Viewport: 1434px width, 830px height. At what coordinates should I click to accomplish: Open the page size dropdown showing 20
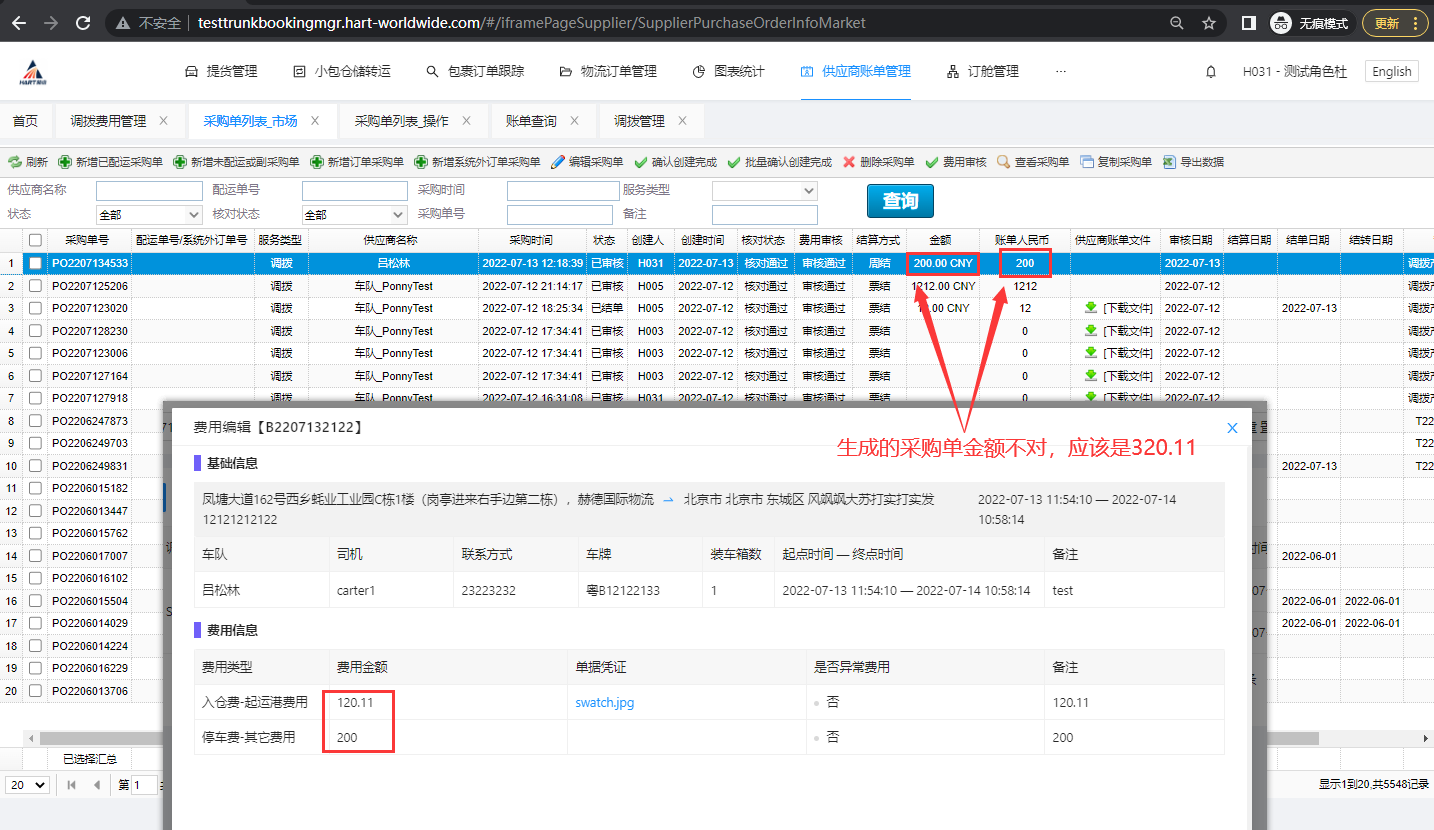point(28,785)
